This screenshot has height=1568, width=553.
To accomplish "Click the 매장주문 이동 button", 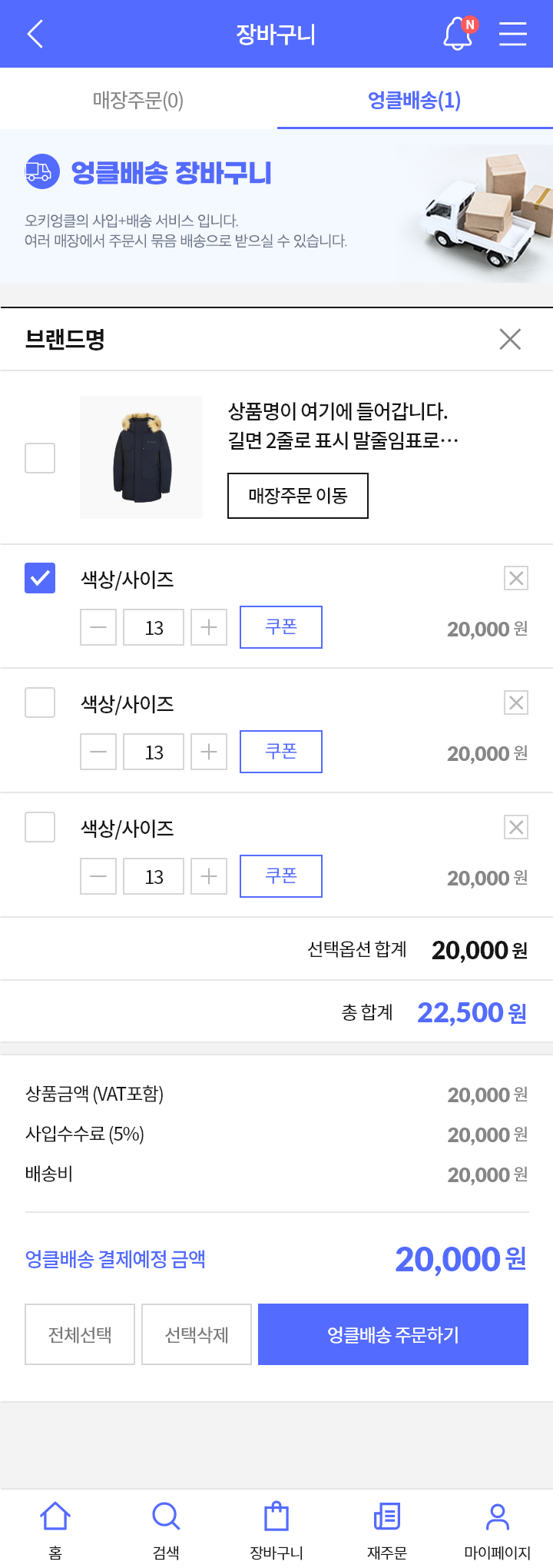I will [x=298, y=496].
